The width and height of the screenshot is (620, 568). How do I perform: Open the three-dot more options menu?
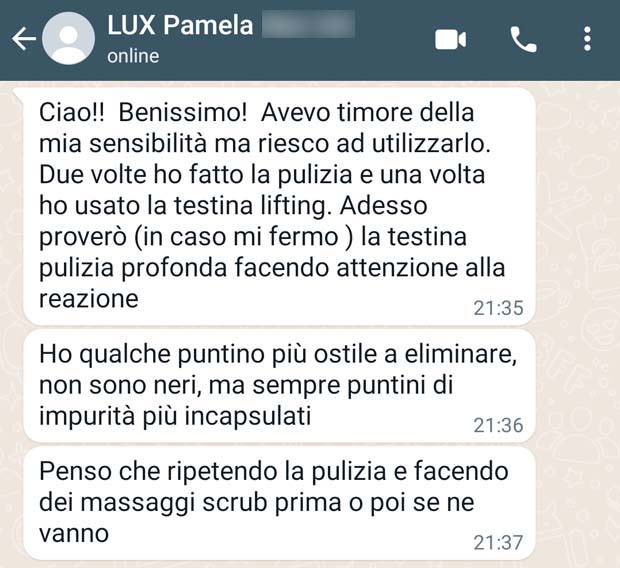(588, 39)
